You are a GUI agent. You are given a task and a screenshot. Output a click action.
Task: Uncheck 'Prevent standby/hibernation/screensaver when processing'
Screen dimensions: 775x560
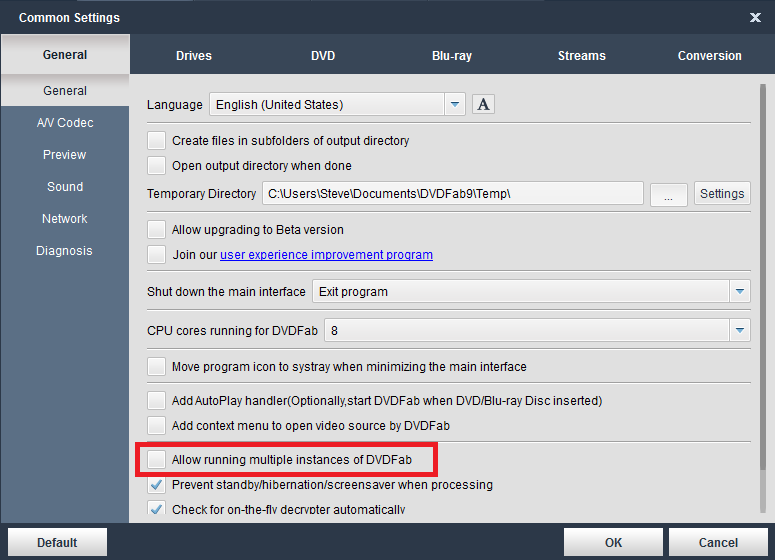[156, 485]
